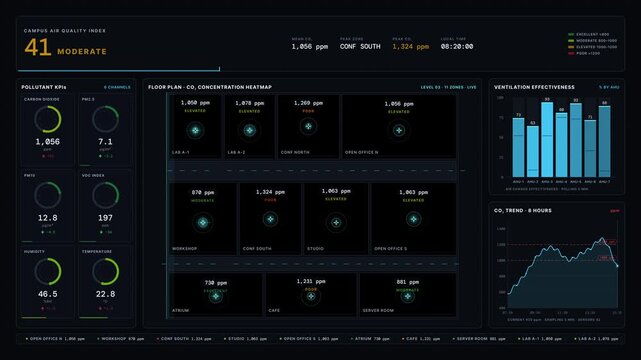Select the PM2.5 gauge ring

coord(105,119)
